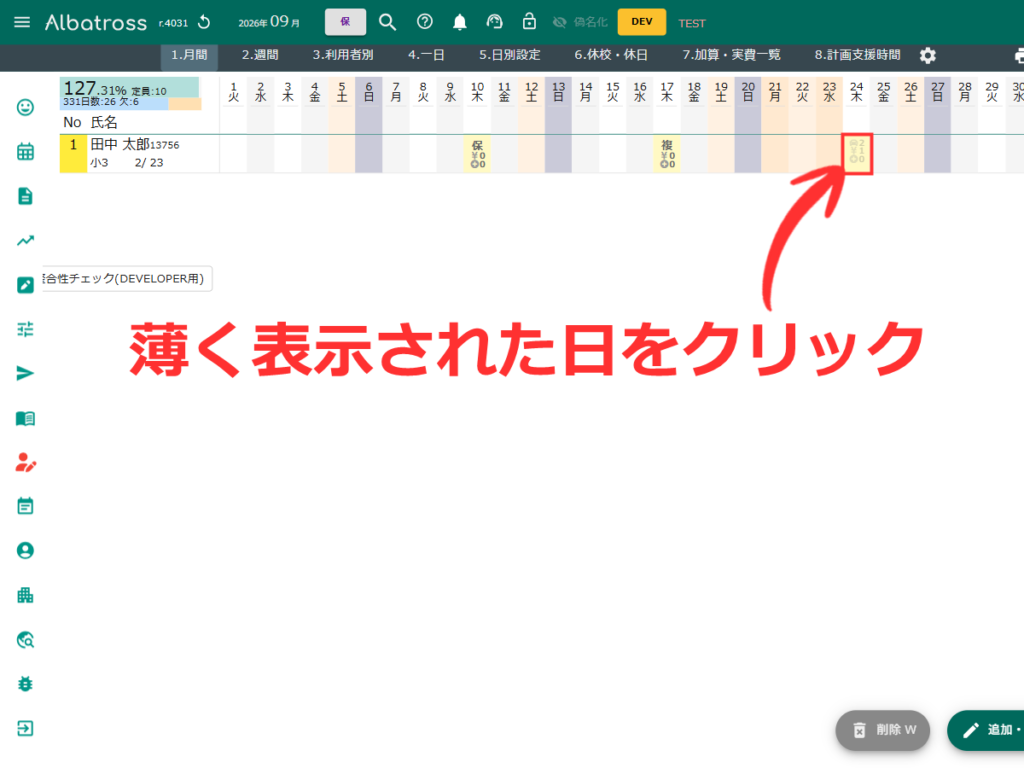This screenshot has width=1024, height=768.
Task: Open the open-book sidebar icon
Action: pyautogui.click(x=25, y=418)
